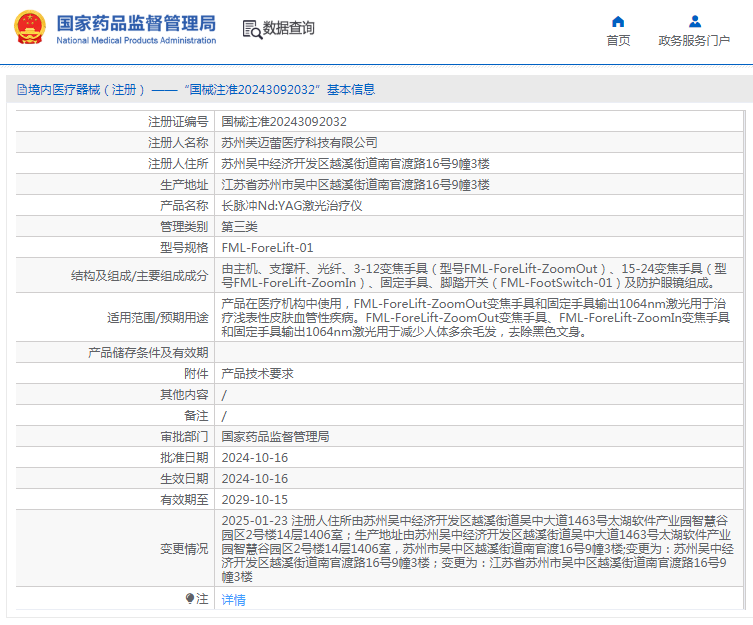753x625 pixels.
Task: Go to the 政务服务门户 menu label
Action: coord(694,41)
